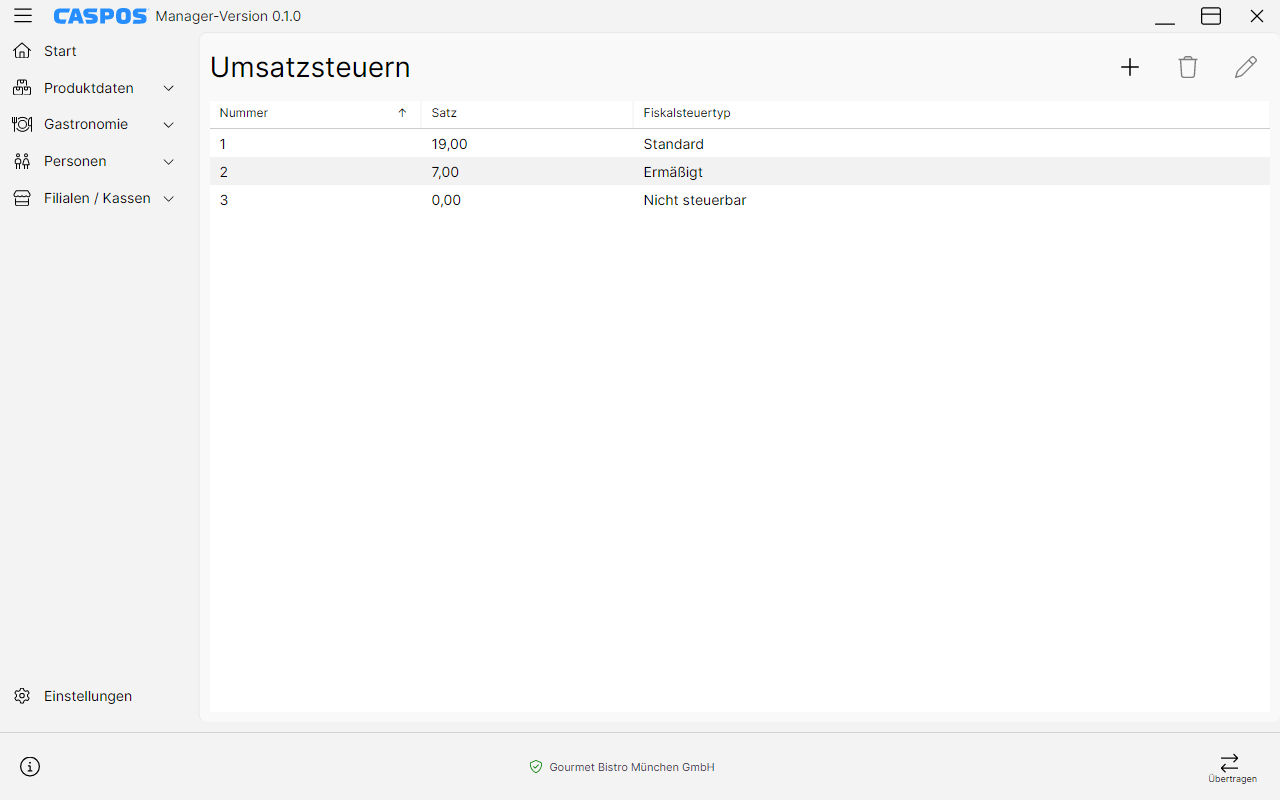Screen dimensions: 1280x800
Task: Expand the Gastronomie chevron
Action: 169,125
